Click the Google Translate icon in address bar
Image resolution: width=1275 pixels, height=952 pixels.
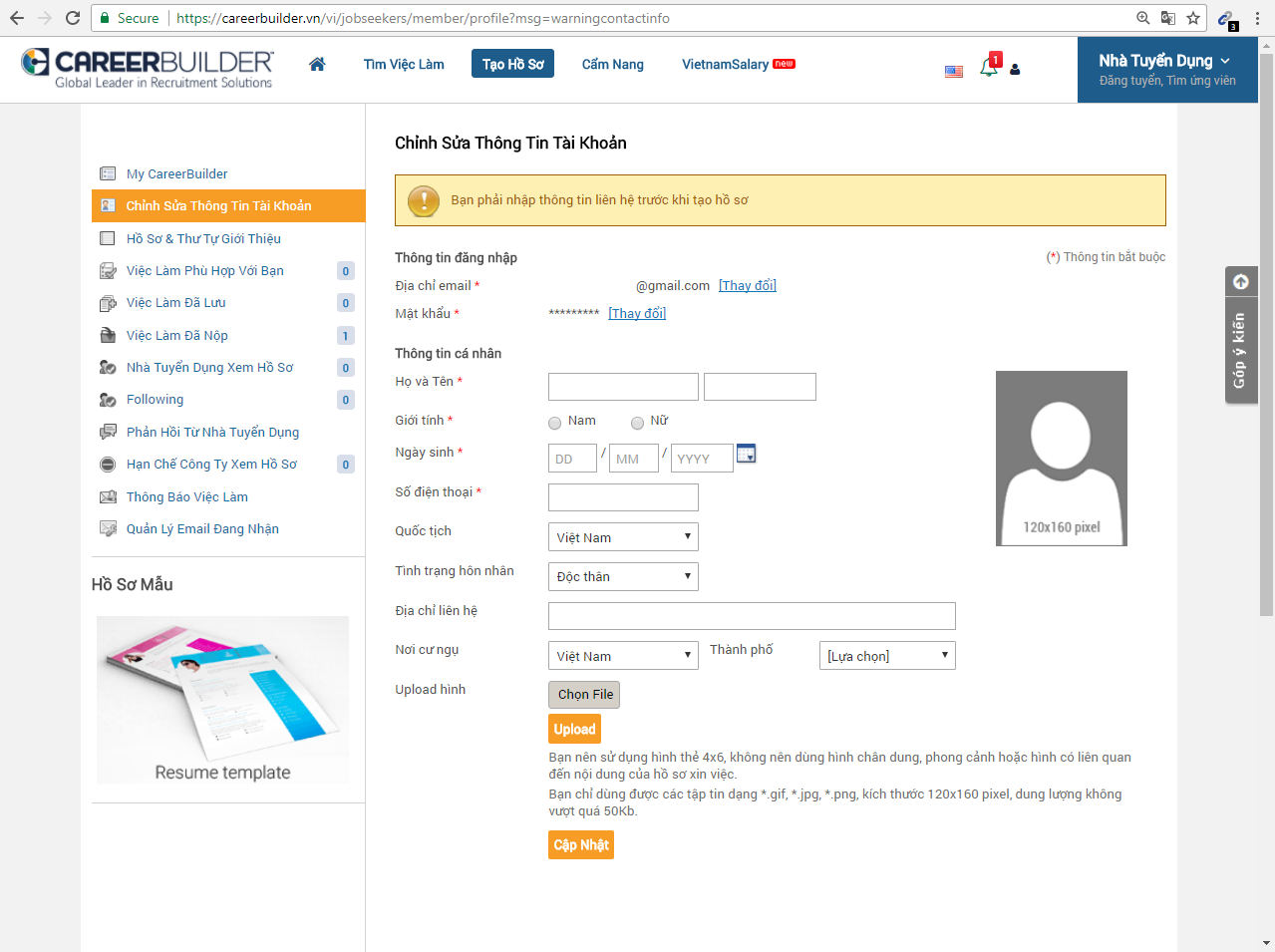(x=1168, y=18)
